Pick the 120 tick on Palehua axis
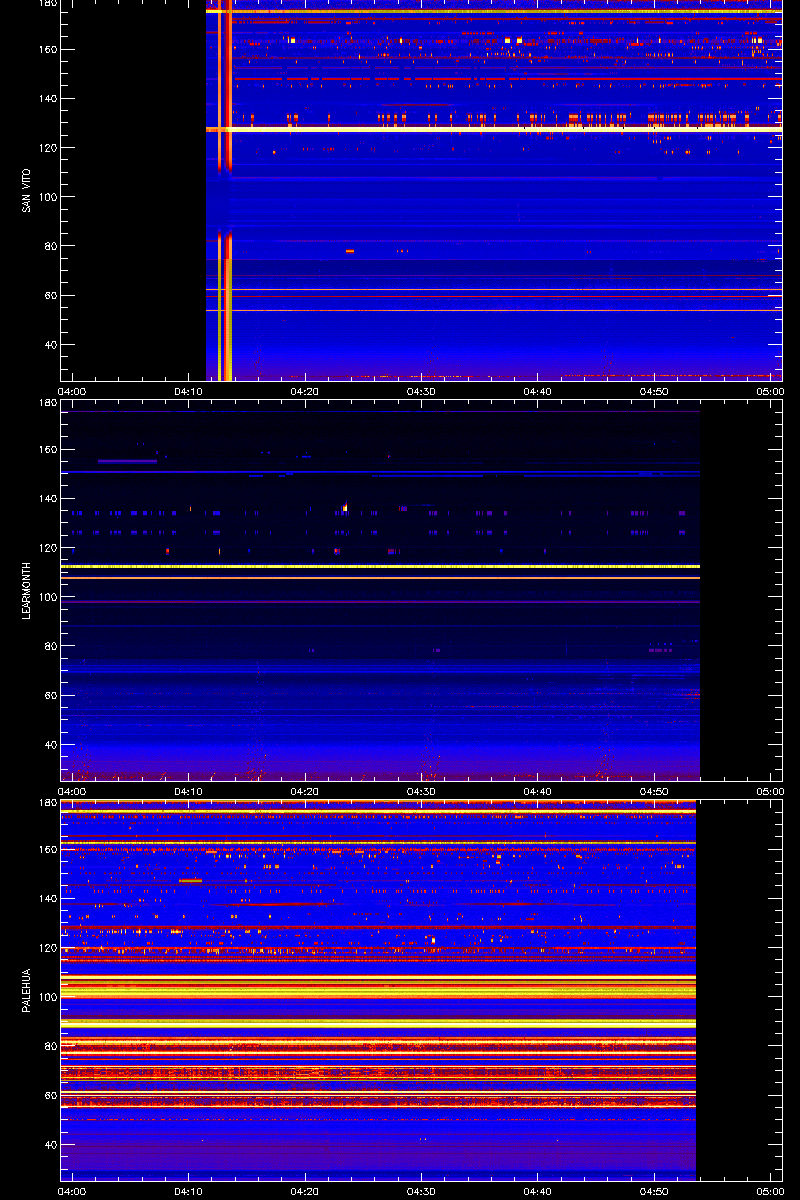Screen dimensions: 800x1200 [47, 947]
